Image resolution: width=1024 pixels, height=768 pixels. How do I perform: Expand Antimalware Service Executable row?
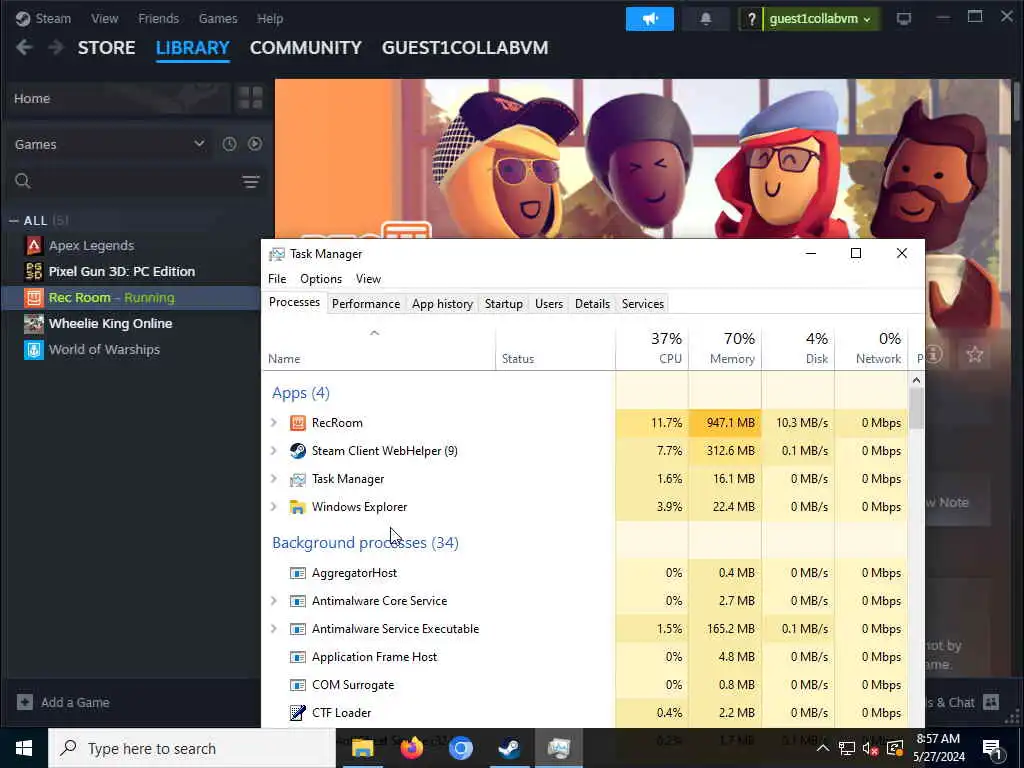pyautogui.click(x=274, y=629)
